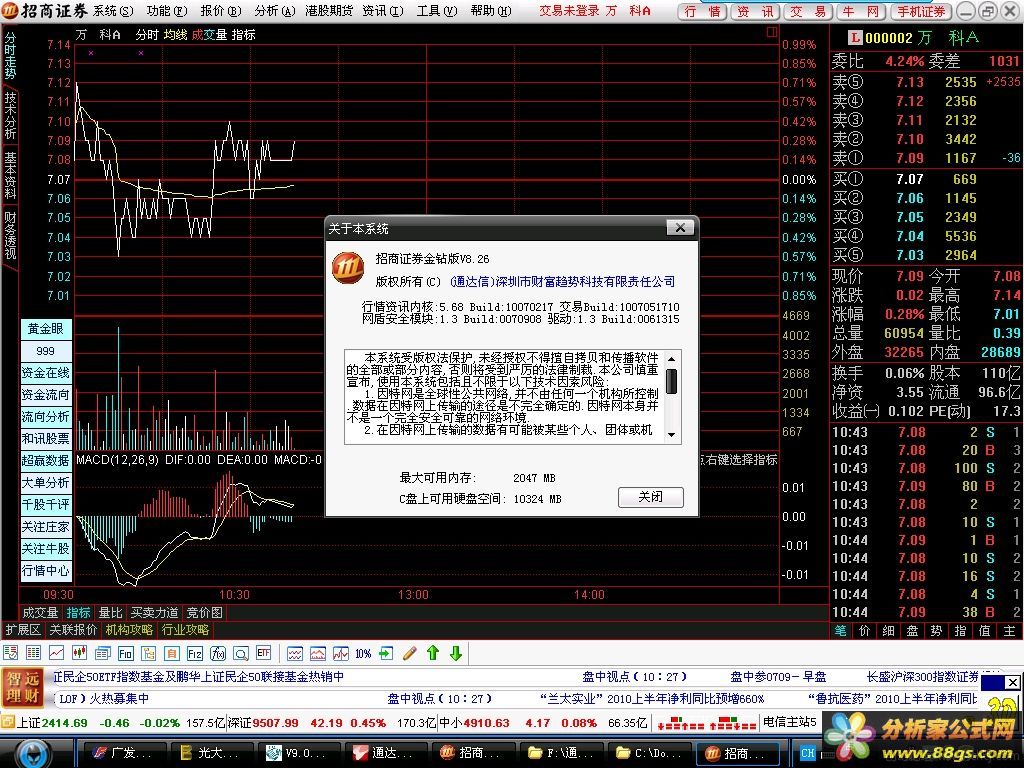The height and width of the screenshot is (768, 1024).
Task: Switch to the 买卖力道 tab
Action: tap(154, 613)
